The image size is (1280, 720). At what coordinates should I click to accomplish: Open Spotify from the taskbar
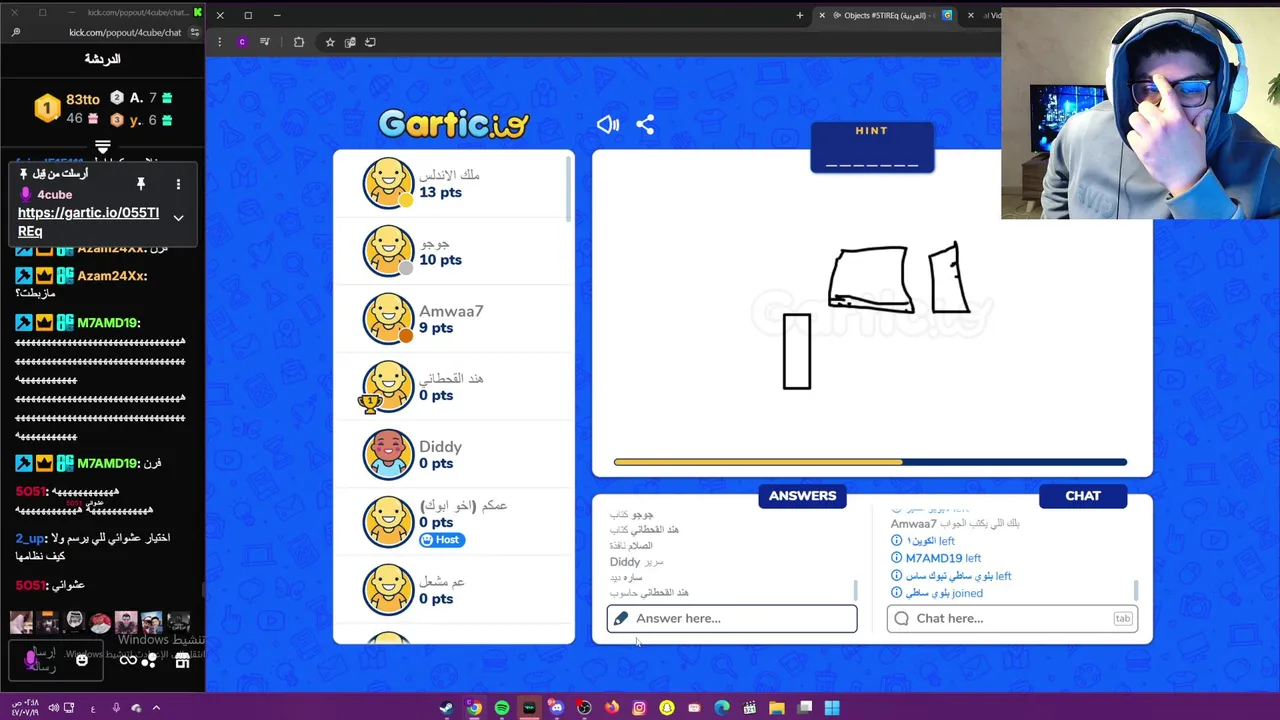coord(502,708)
